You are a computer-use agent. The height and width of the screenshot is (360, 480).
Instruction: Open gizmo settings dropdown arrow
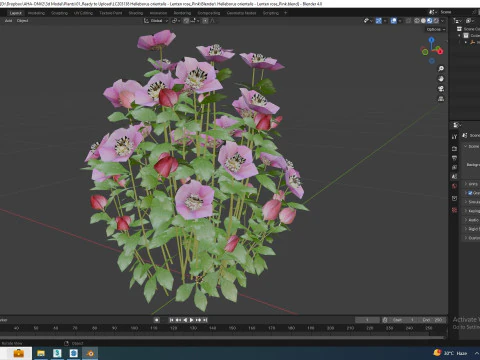tap(385, 21)
